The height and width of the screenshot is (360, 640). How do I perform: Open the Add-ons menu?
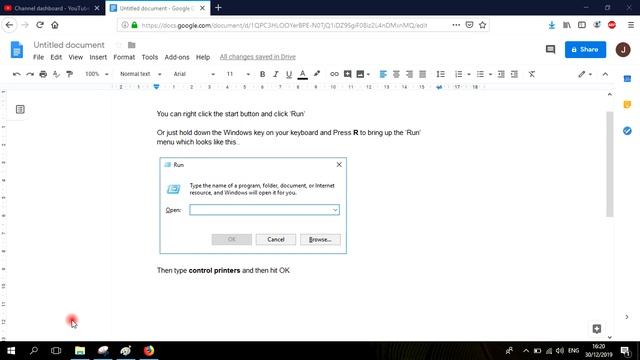177,57
